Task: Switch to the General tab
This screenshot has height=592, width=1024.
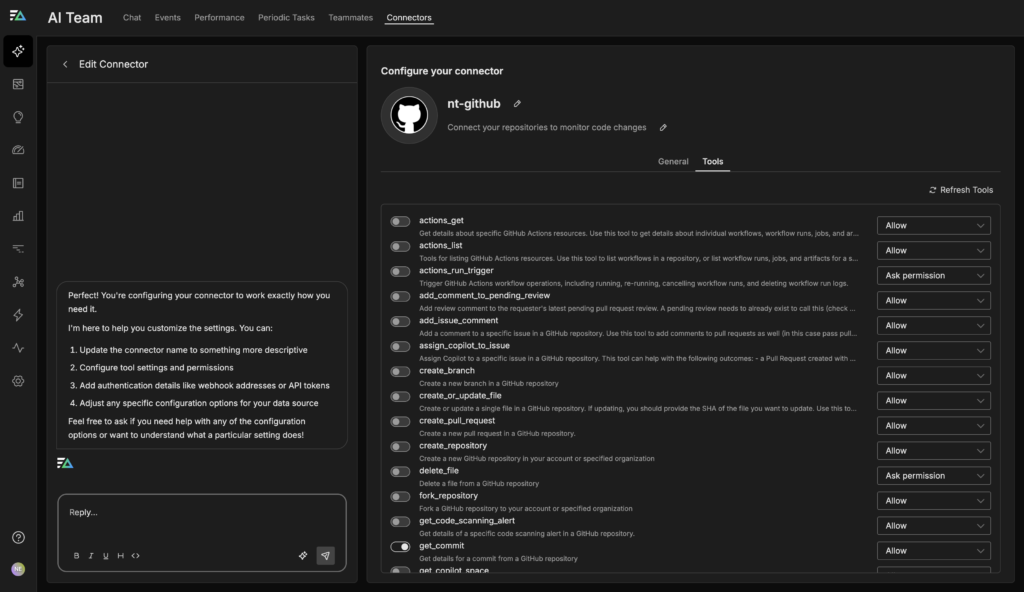Action: 672,161
